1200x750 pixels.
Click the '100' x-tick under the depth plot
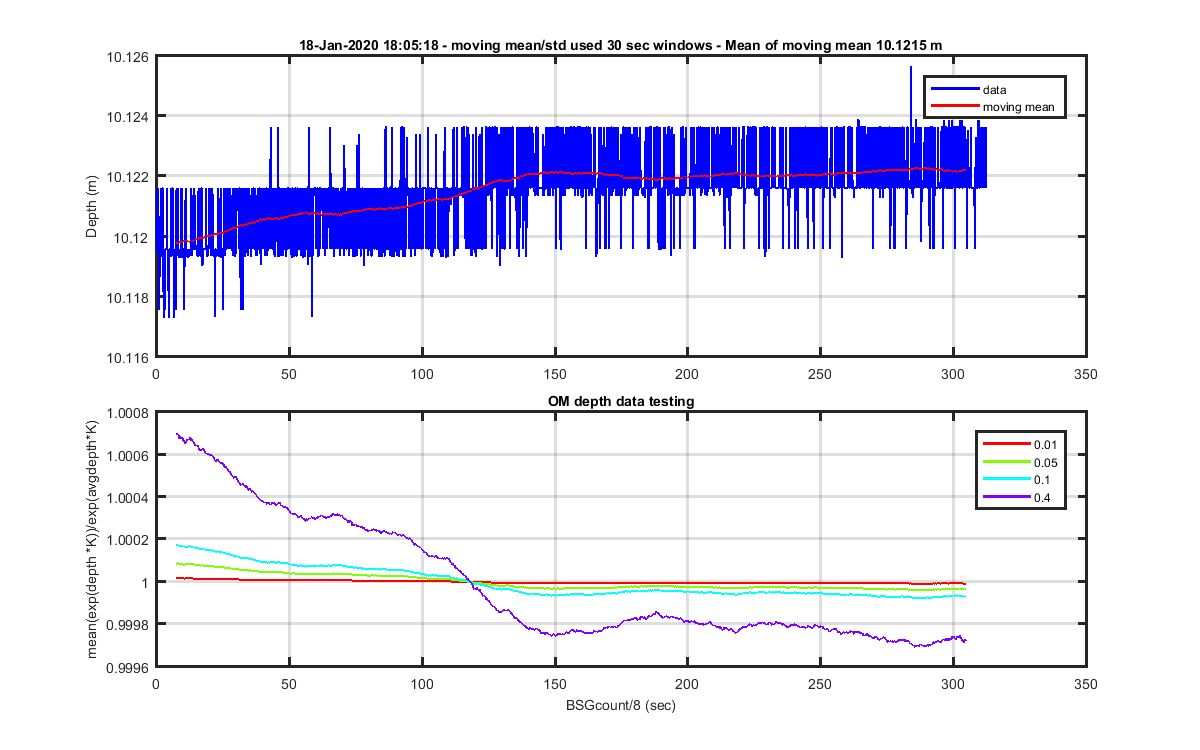point(422,374)
